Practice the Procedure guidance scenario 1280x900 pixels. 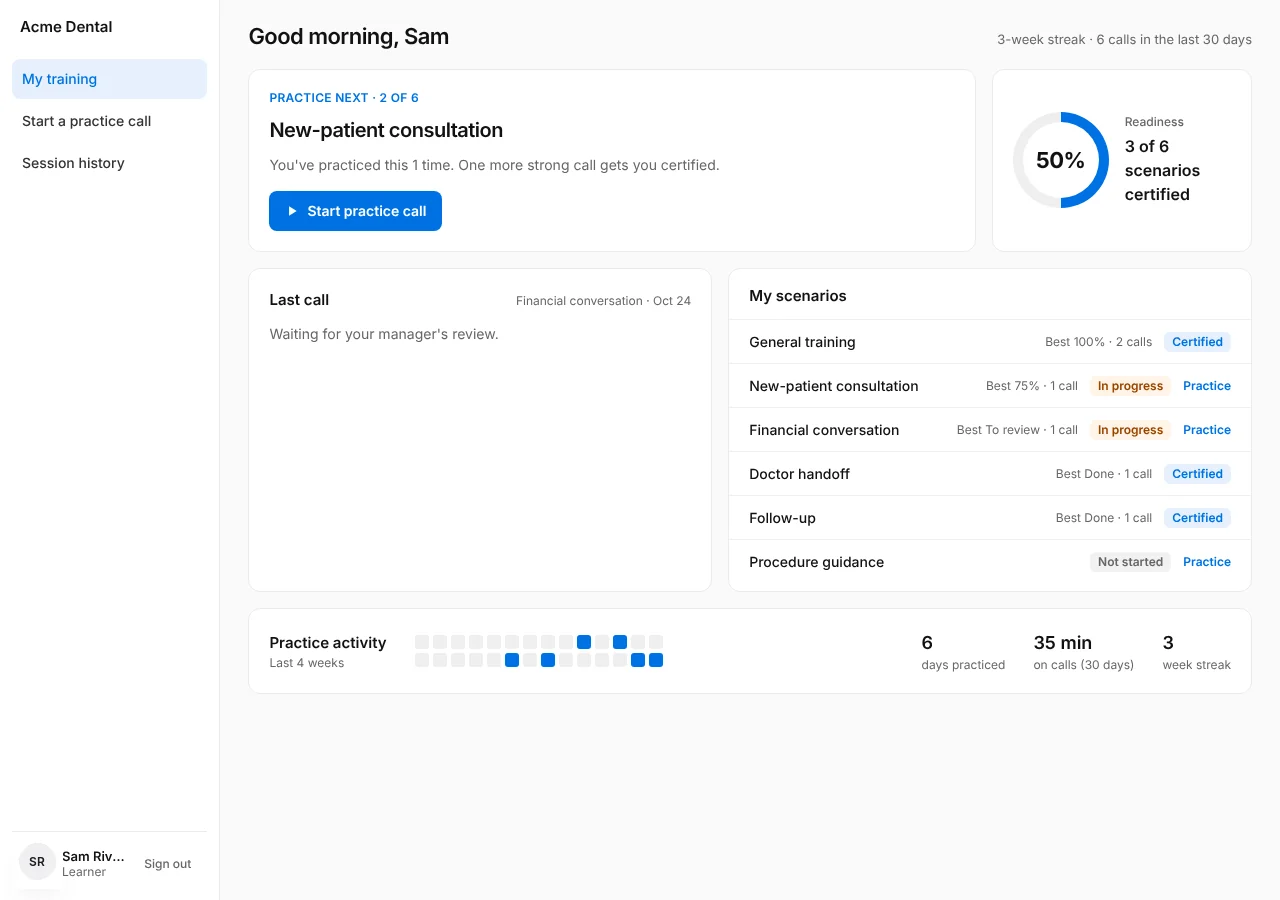[x=1207, y=562]
